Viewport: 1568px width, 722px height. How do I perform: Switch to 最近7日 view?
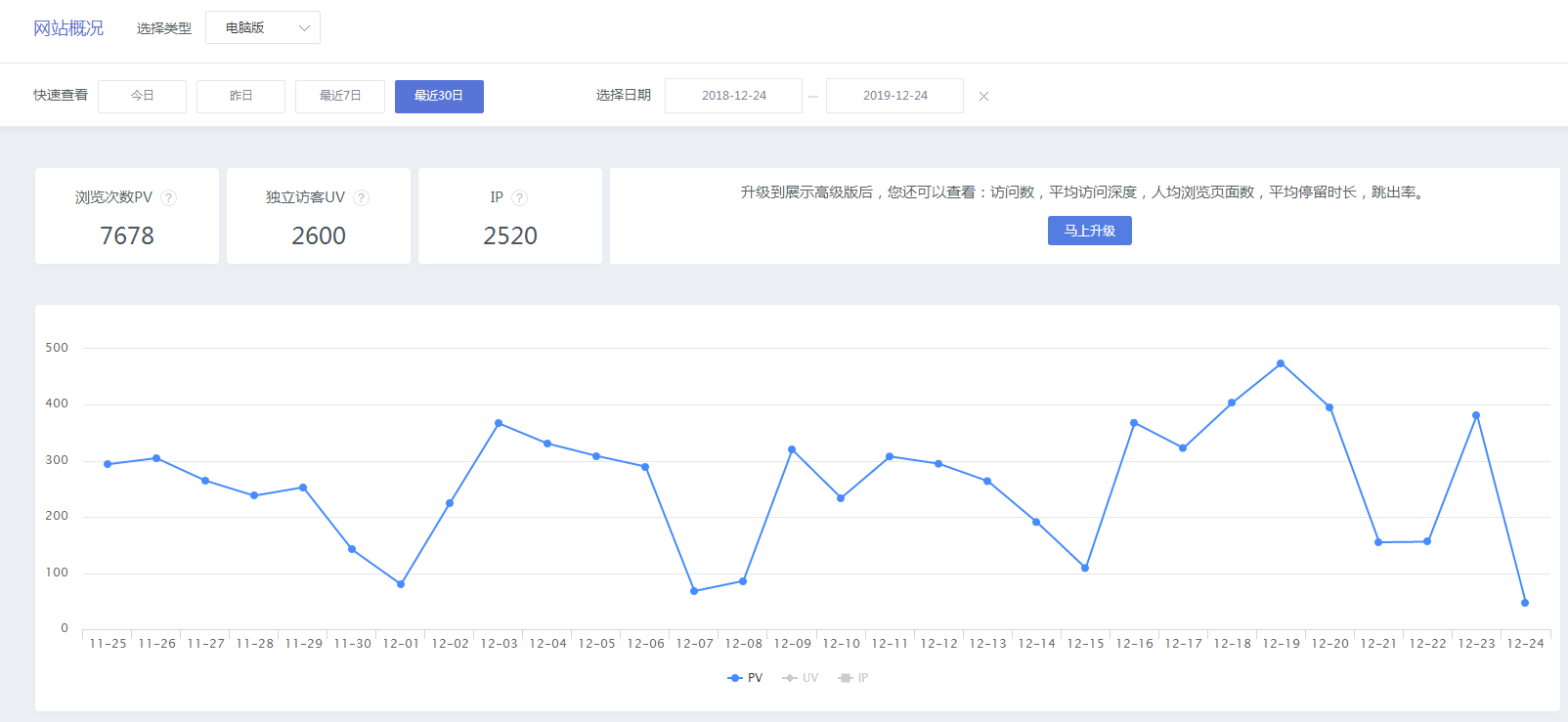[x=340, y=96]
